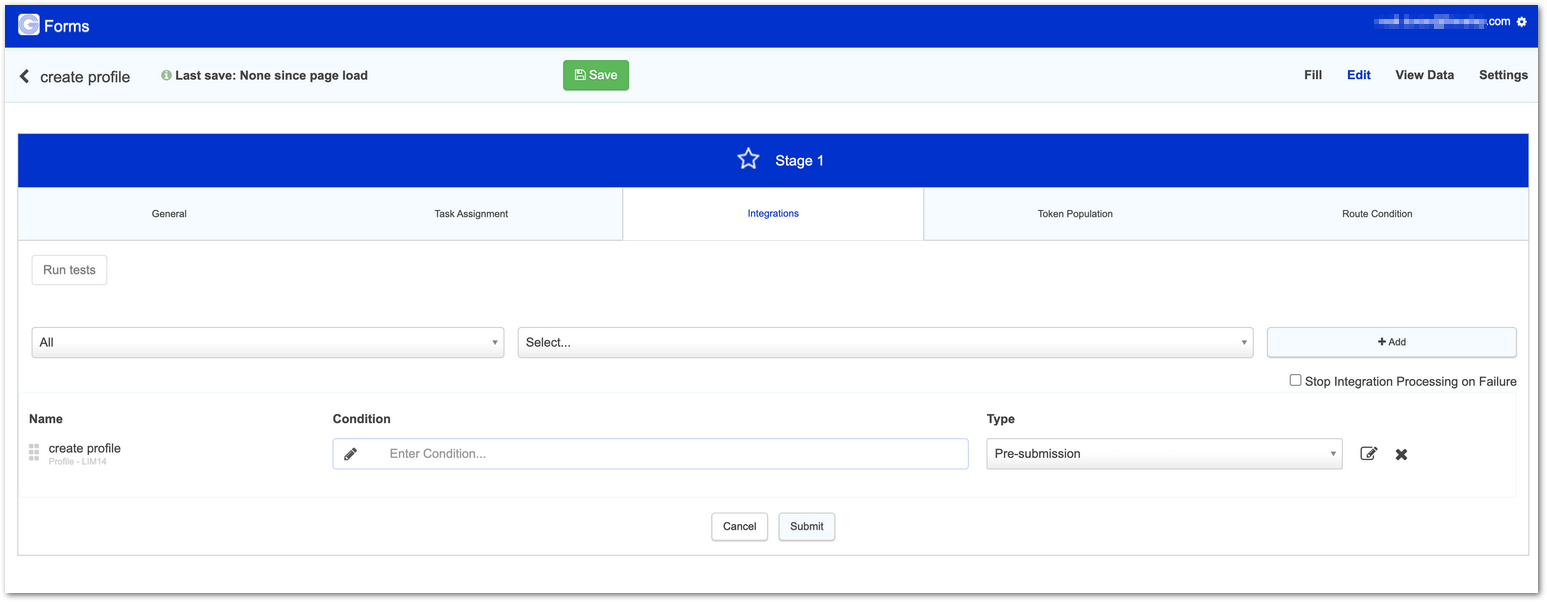This screenshot has width=1547, height=602.
Task: Grab the drag handle for create profile row
Action: 34,453
